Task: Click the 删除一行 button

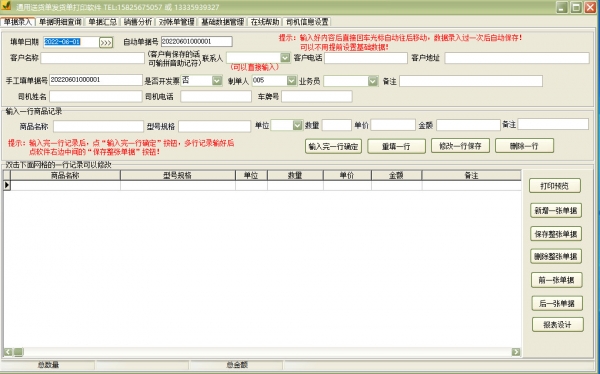Action: tap(524, 146)
